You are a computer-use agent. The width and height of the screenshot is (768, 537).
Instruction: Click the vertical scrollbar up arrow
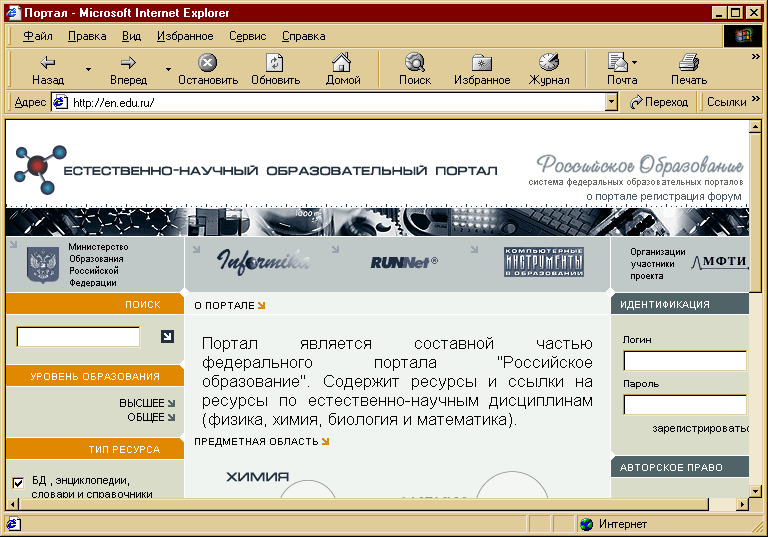point(755,126)
